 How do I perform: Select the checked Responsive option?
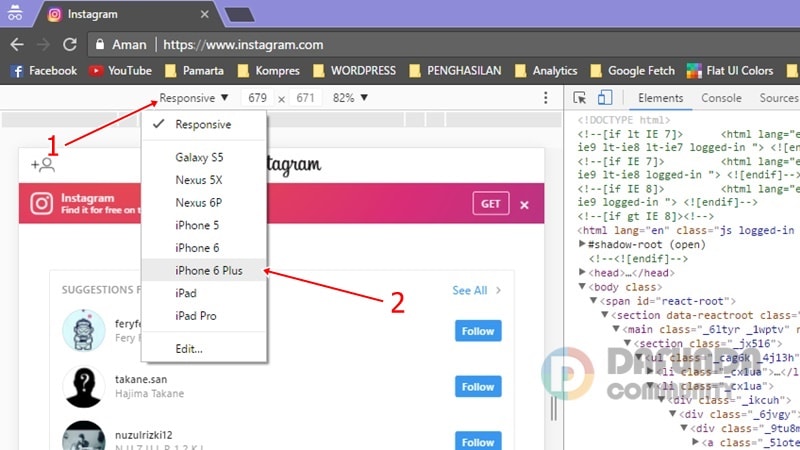tap(203, 125)
